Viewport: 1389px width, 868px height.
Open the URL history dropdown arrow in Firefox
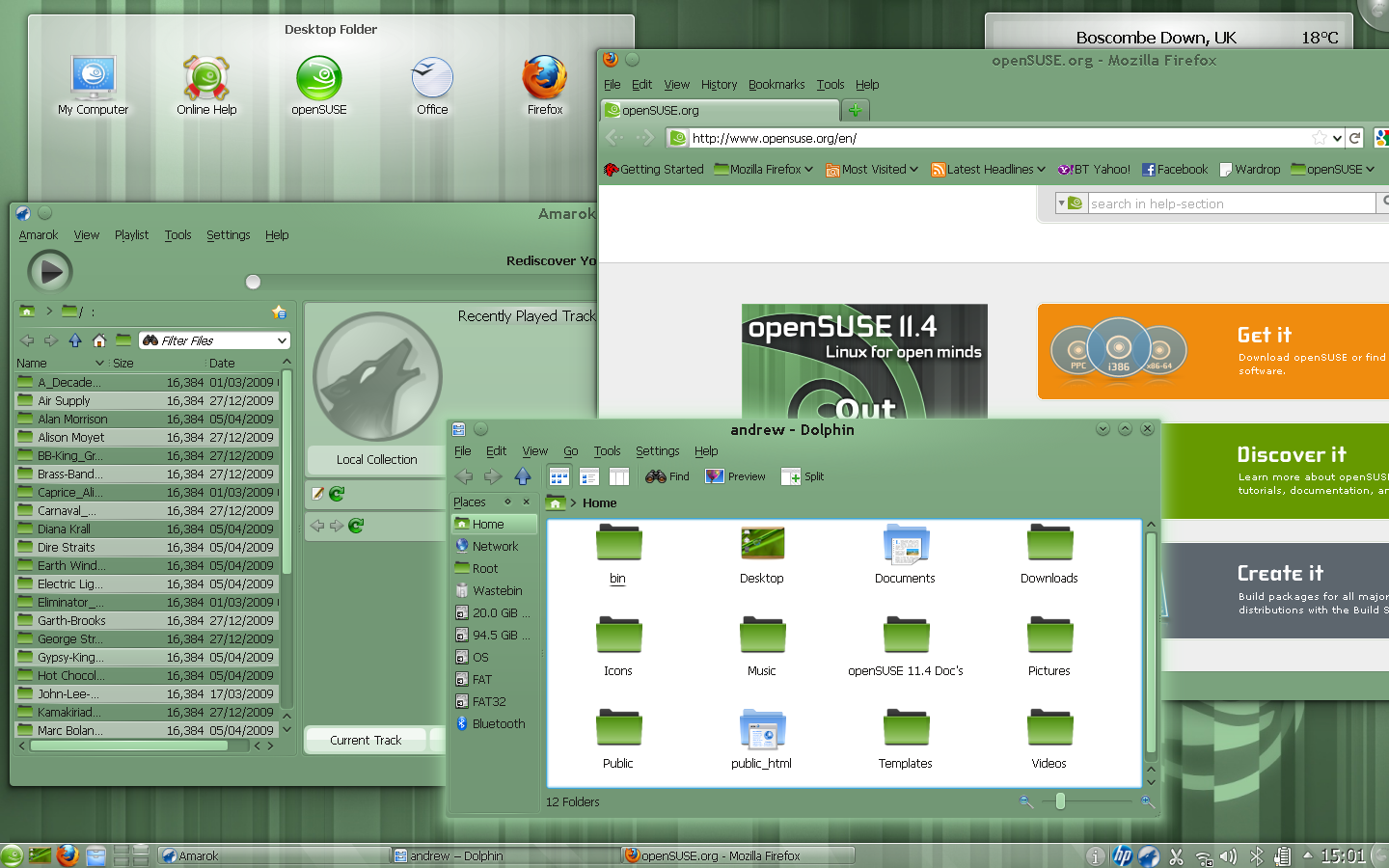pyautogui.click(x=1337, y=138)
